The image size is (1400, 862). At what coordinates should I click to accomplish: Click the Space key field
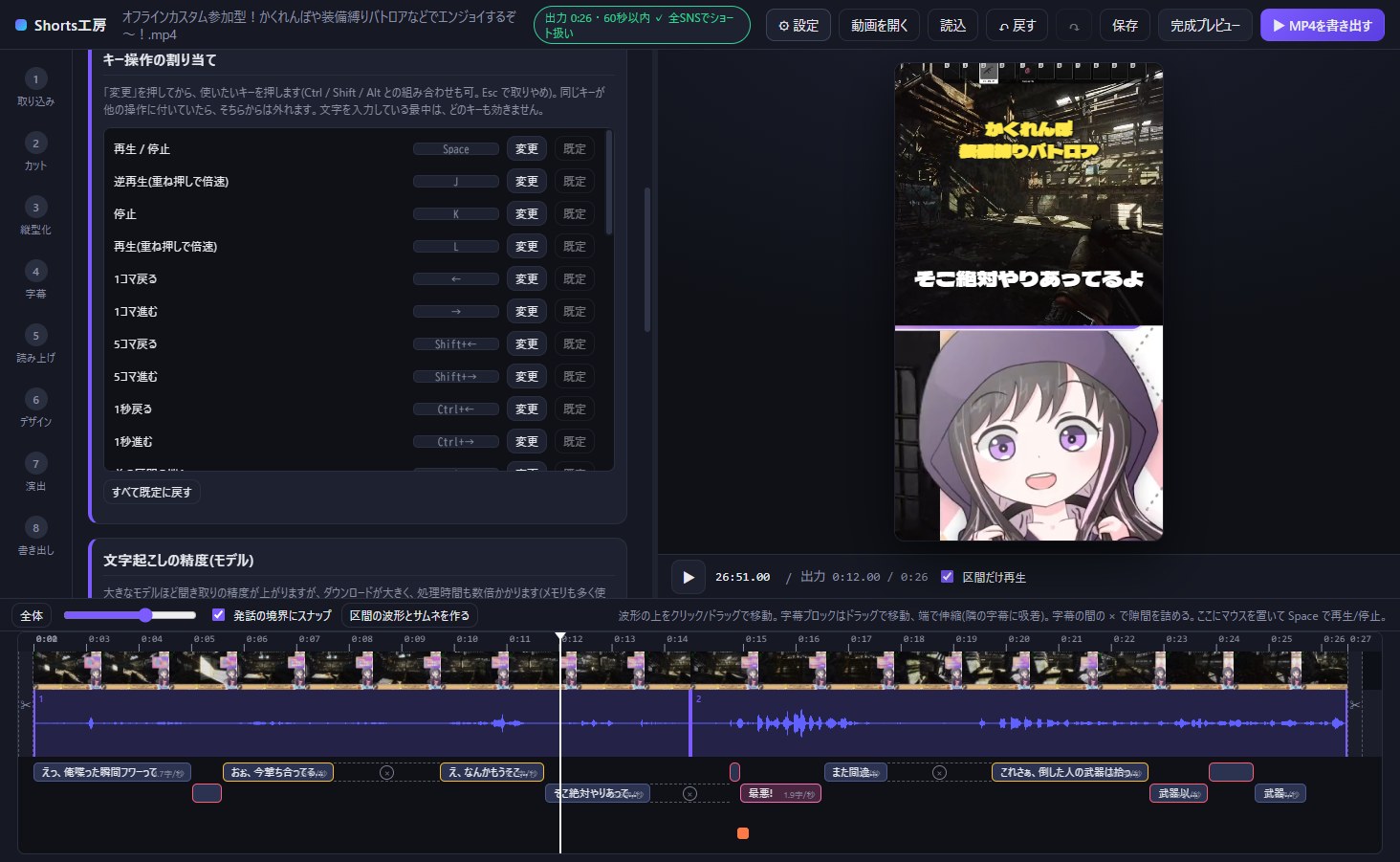coord(456,149)
